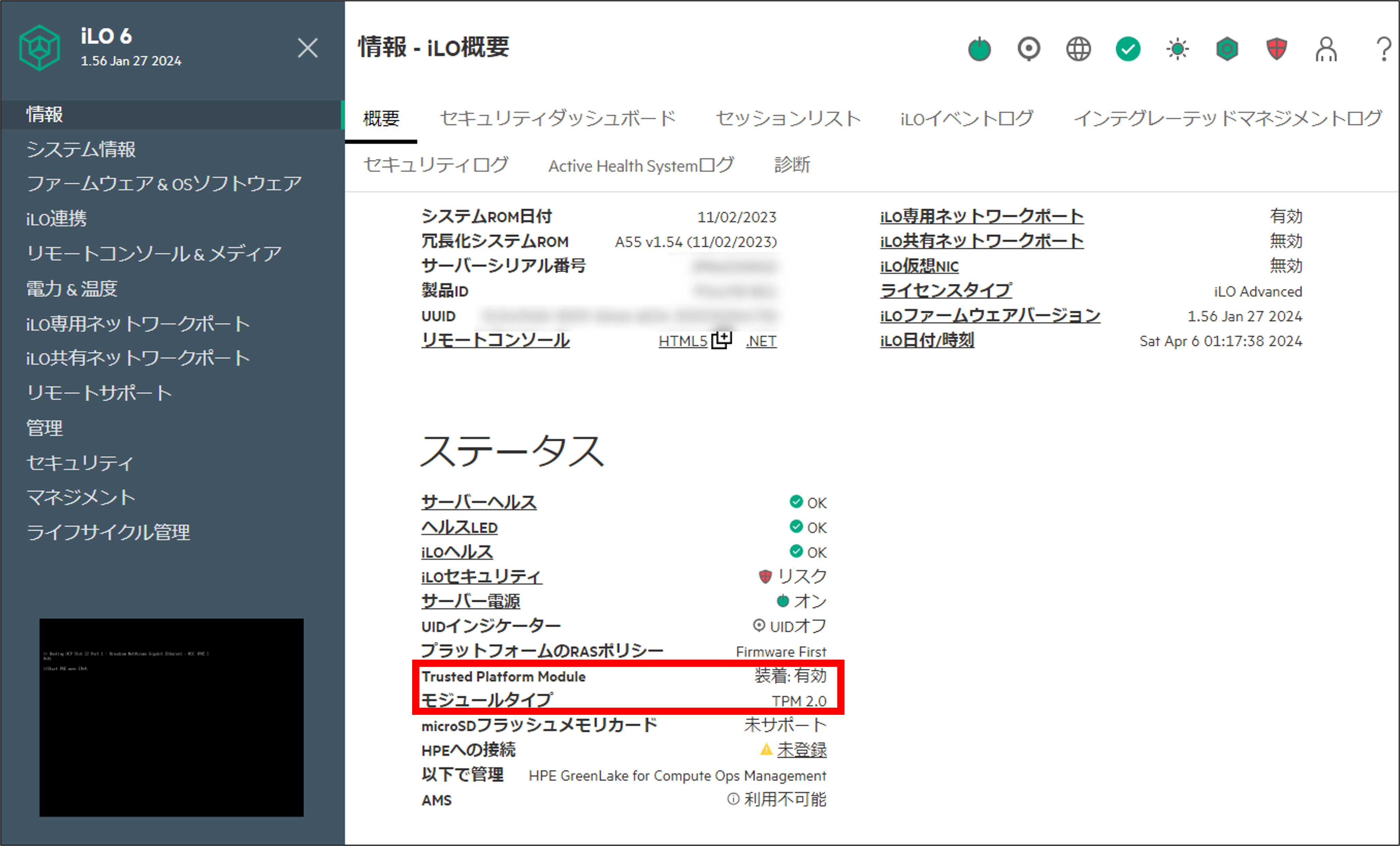Click the green health checkmark icon
This screenshot has height=846, width=1400.
click(1128, 49)
